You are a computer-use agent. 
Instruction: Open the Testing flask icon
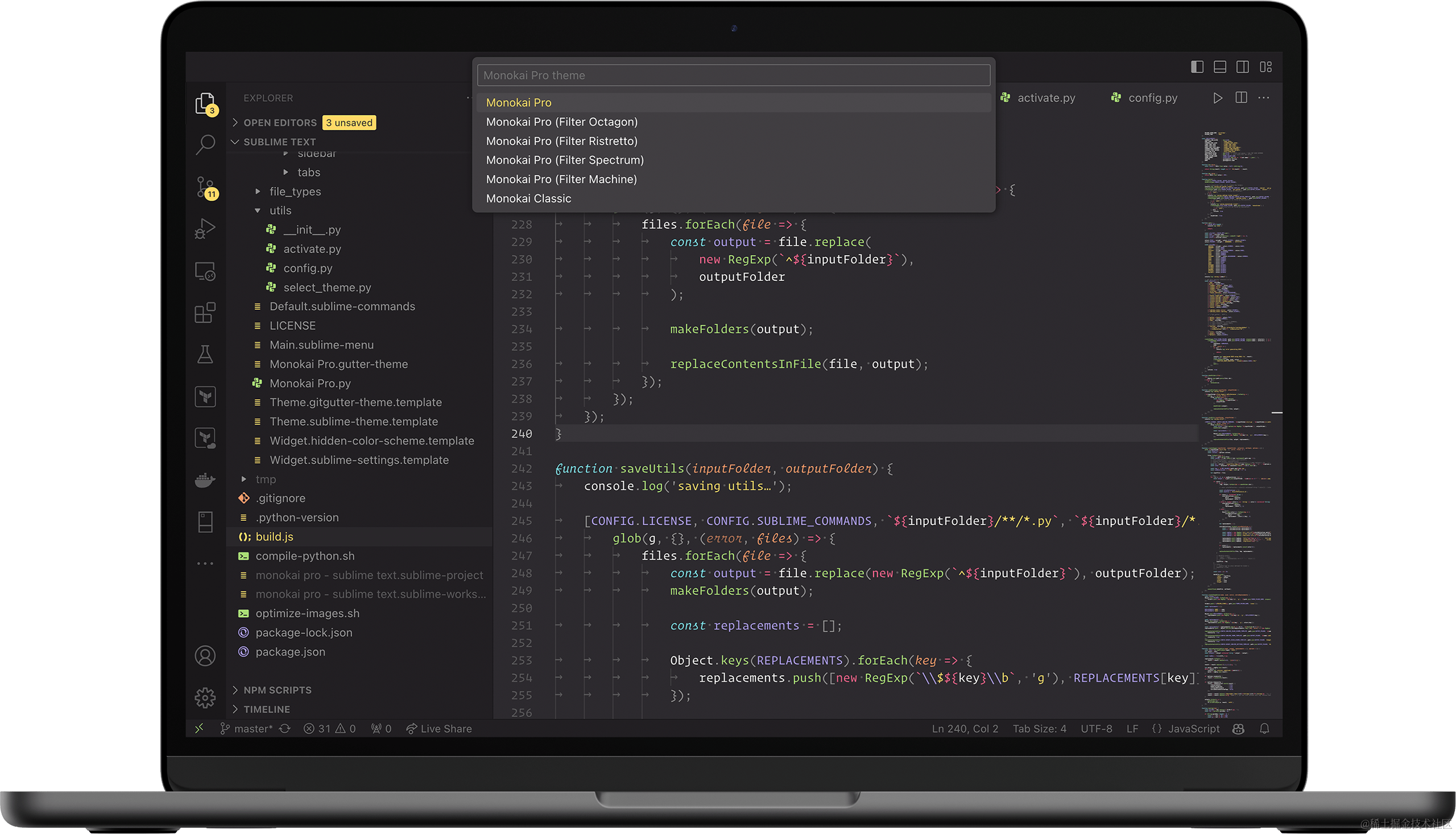point(205,354)
